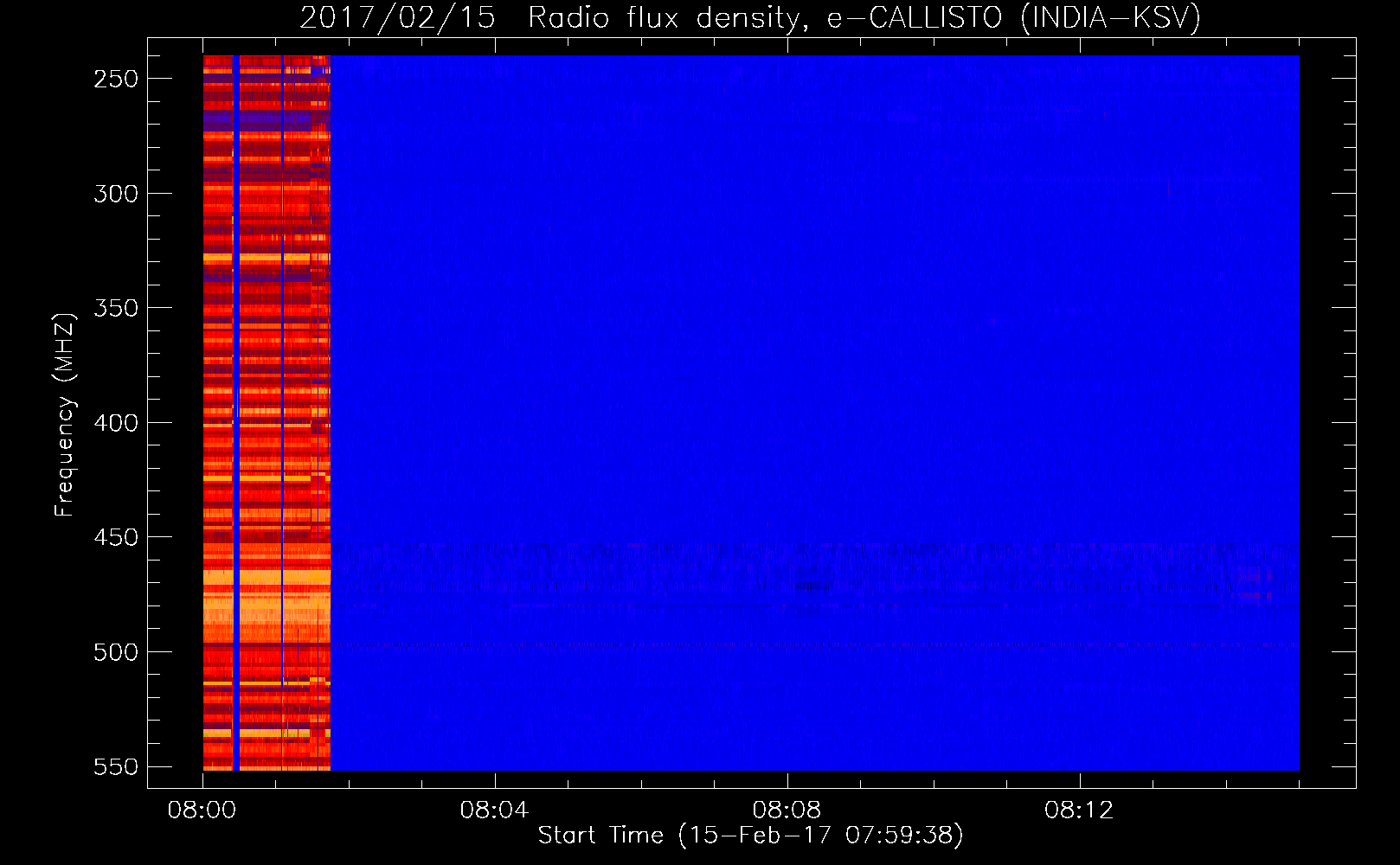Screen dimensions: 1400x865
Task: Click the 08:04 time tick label
Action: click(494, 811)
